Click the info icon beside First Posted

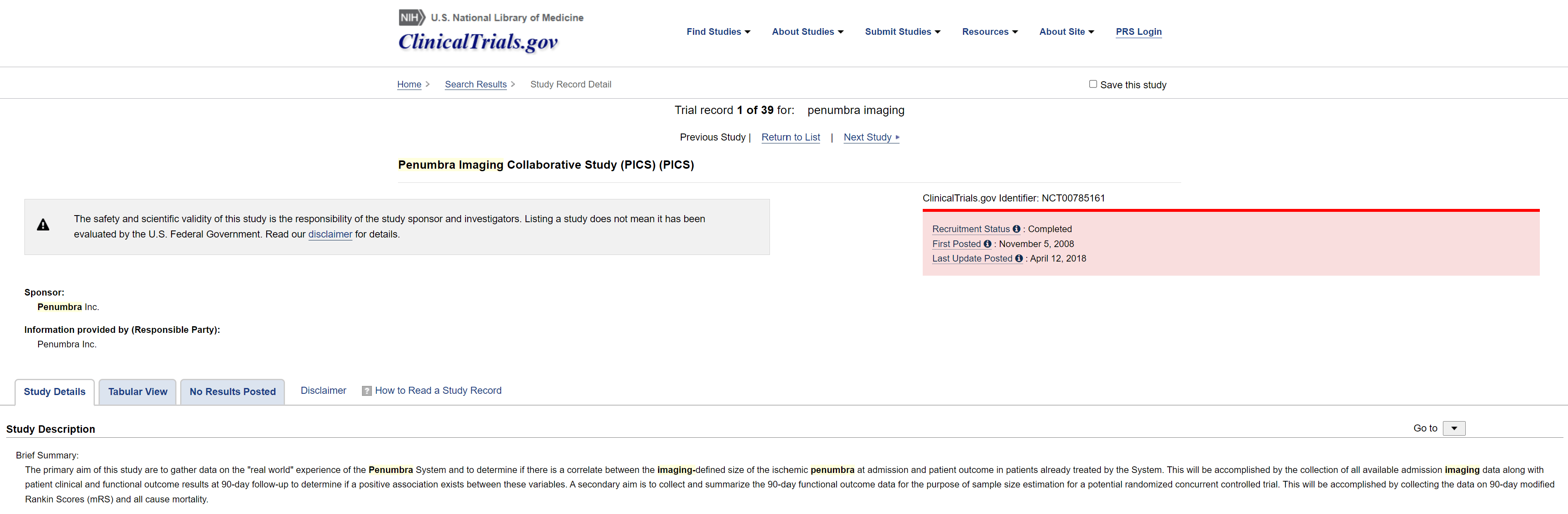click(x=987, y=244)
